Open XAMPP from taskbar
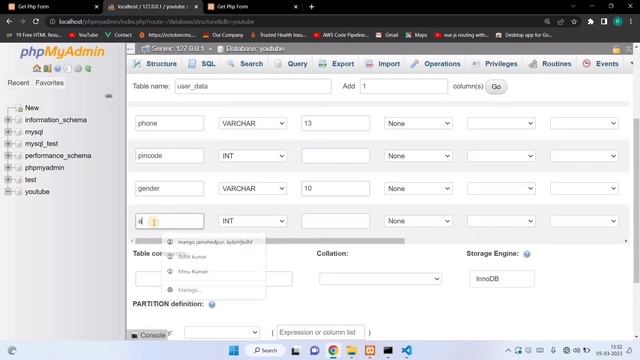This screenshot has width=640, height=360. [370, 350]
